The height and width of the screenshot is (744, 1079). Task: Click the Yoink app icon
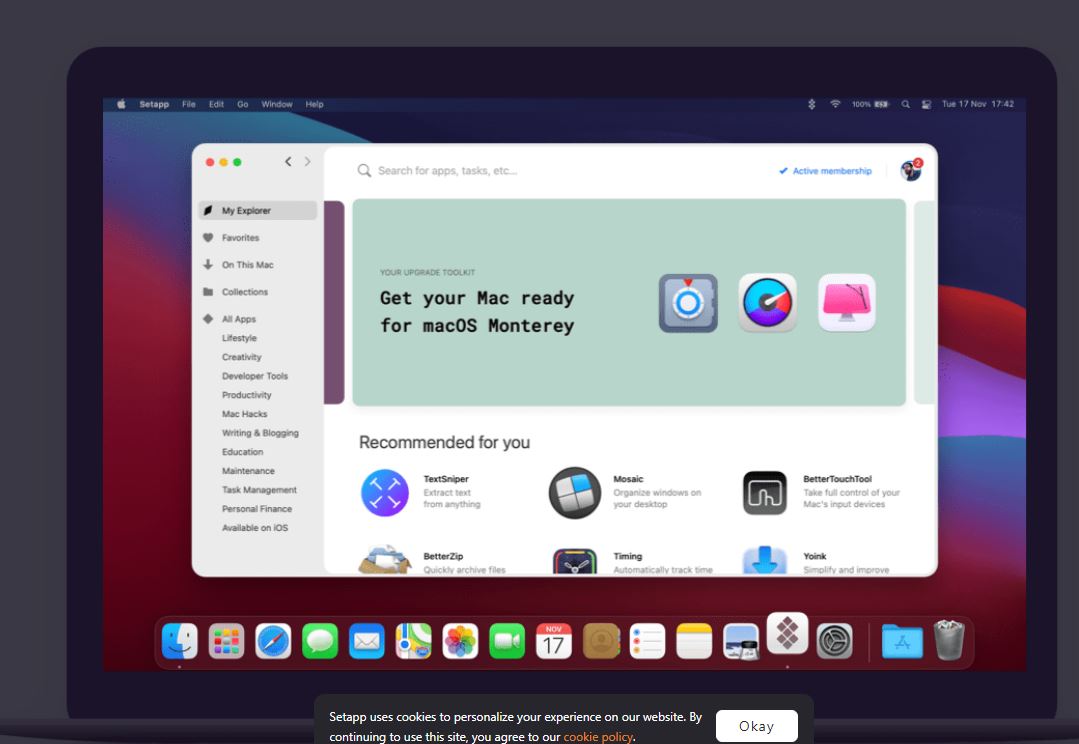click(765, 560)
